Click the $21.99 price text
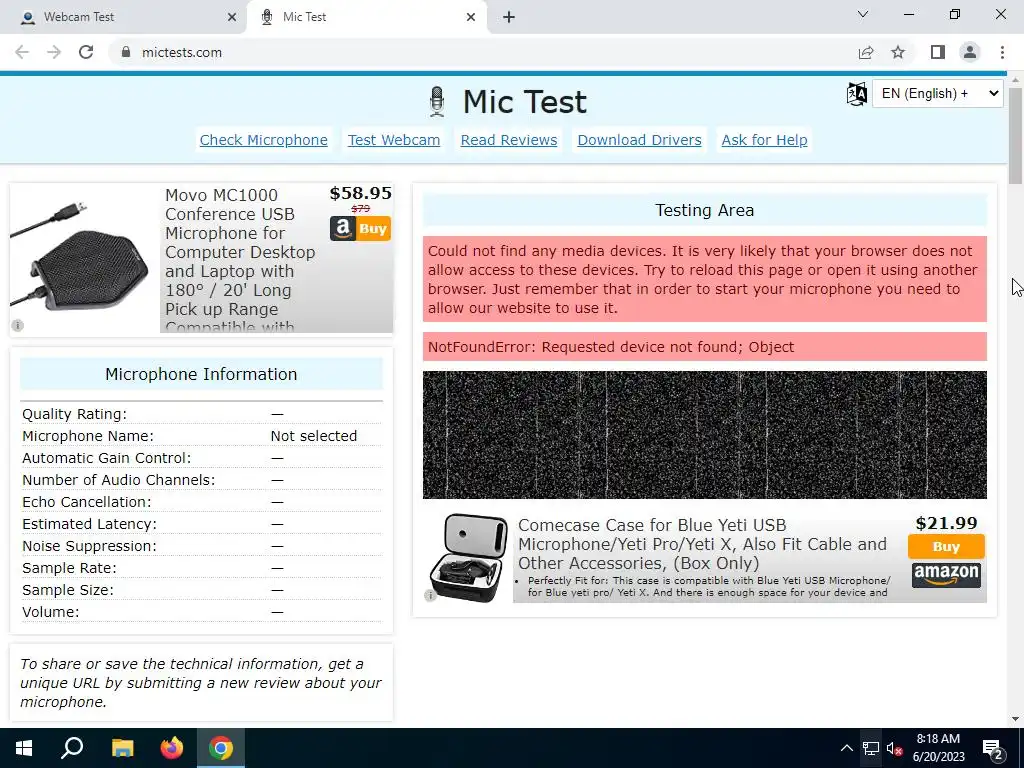 tap(946, 523)
